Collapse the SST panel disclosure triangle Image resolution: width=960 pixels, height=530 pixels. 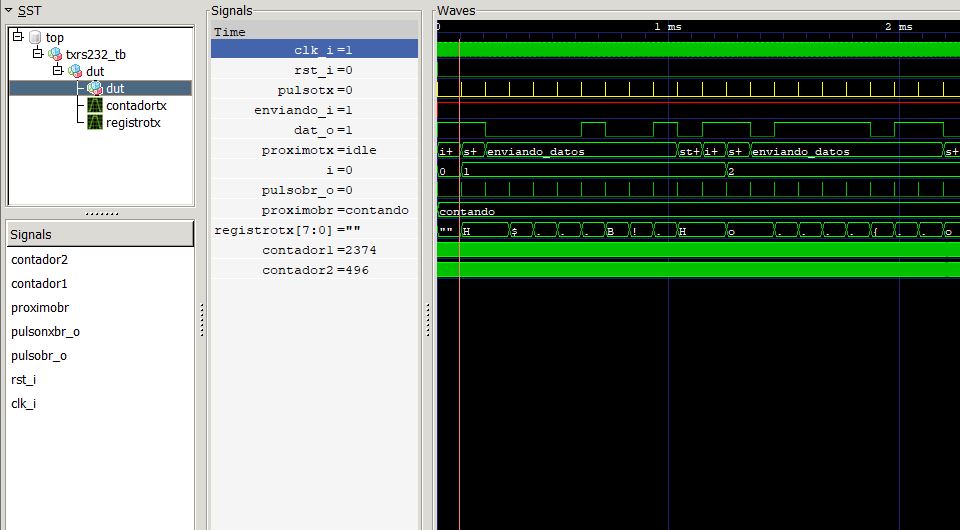click(x=9, y=11)
